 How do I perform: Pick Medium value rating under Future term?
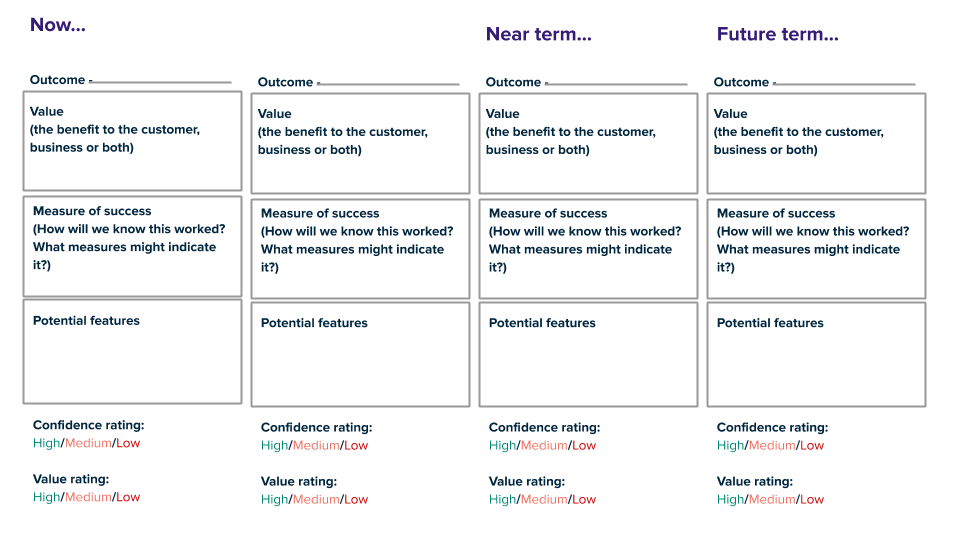click(773, 499)
